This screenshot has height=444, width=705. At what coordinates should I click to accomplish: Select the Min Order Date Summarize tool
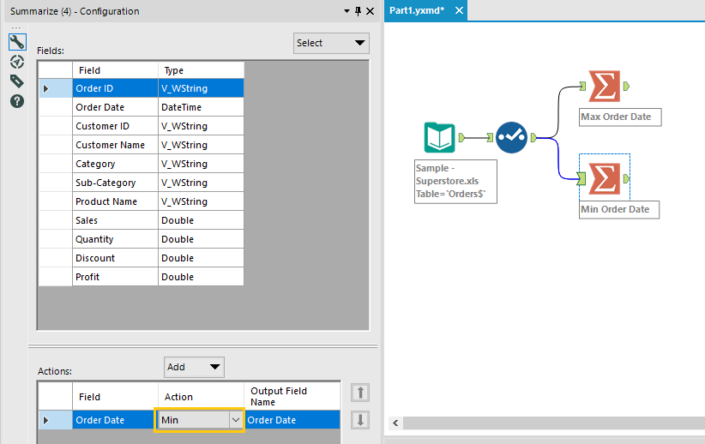coord(604,178)
